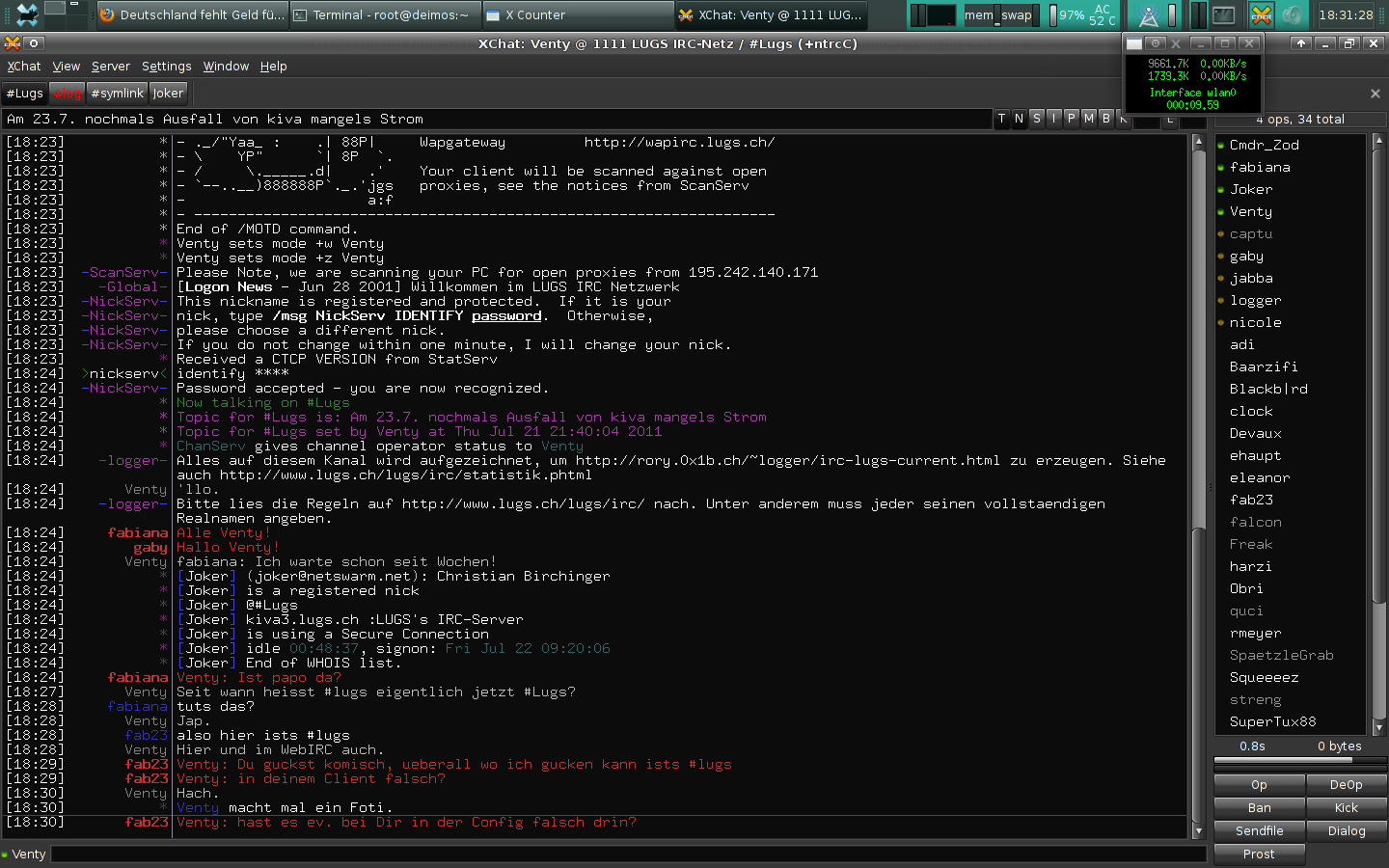
Task: Open the volume speaker icon
Action: click(1293, 14)
